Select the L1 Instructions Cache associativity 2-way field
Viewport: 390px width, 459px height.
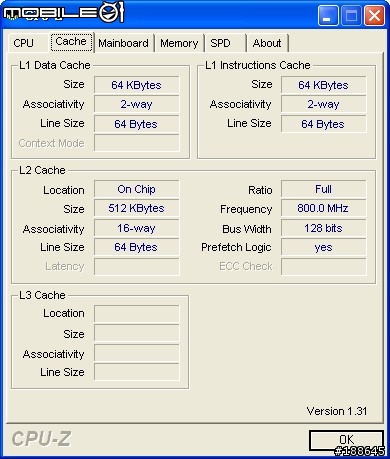click(x=323, y=104)
